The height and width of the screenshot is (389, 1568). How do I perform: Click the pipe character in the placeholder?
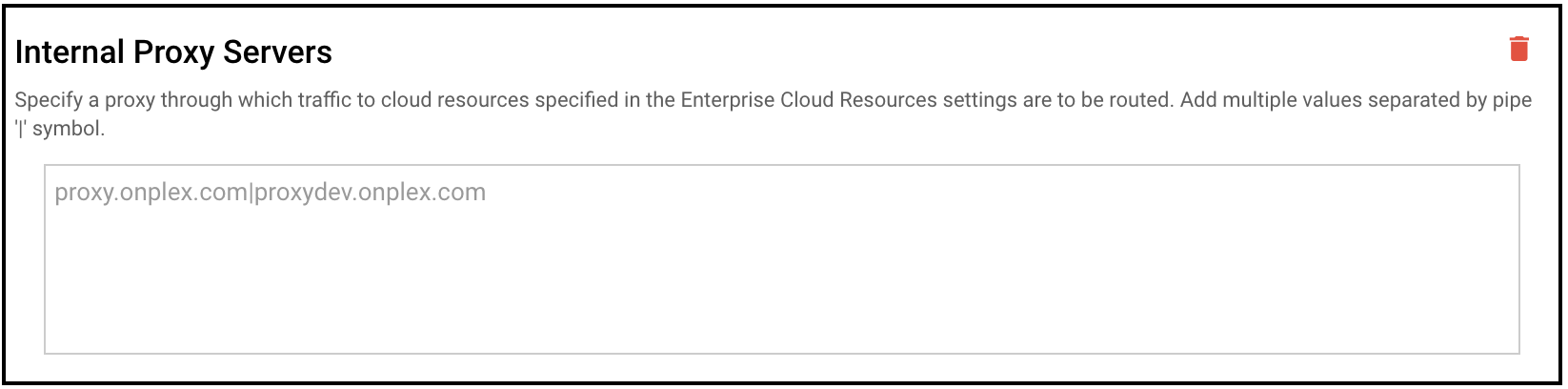point(251,193)
